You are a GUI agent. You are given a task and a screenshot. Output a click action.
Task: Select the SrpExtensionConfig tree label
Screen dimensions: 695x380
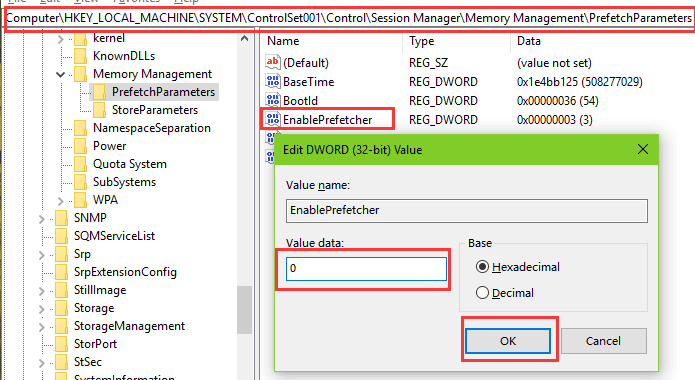click(x=125, y=272)
